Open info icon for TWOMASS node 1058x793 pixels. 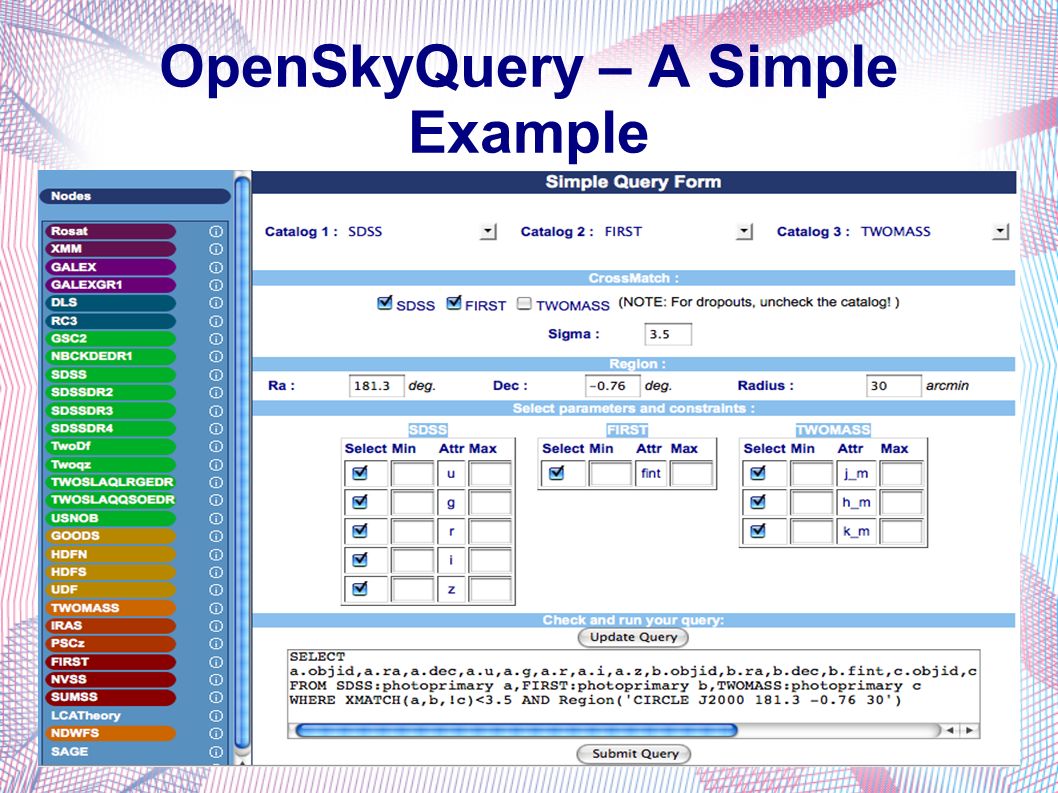(x=216, y=608)
